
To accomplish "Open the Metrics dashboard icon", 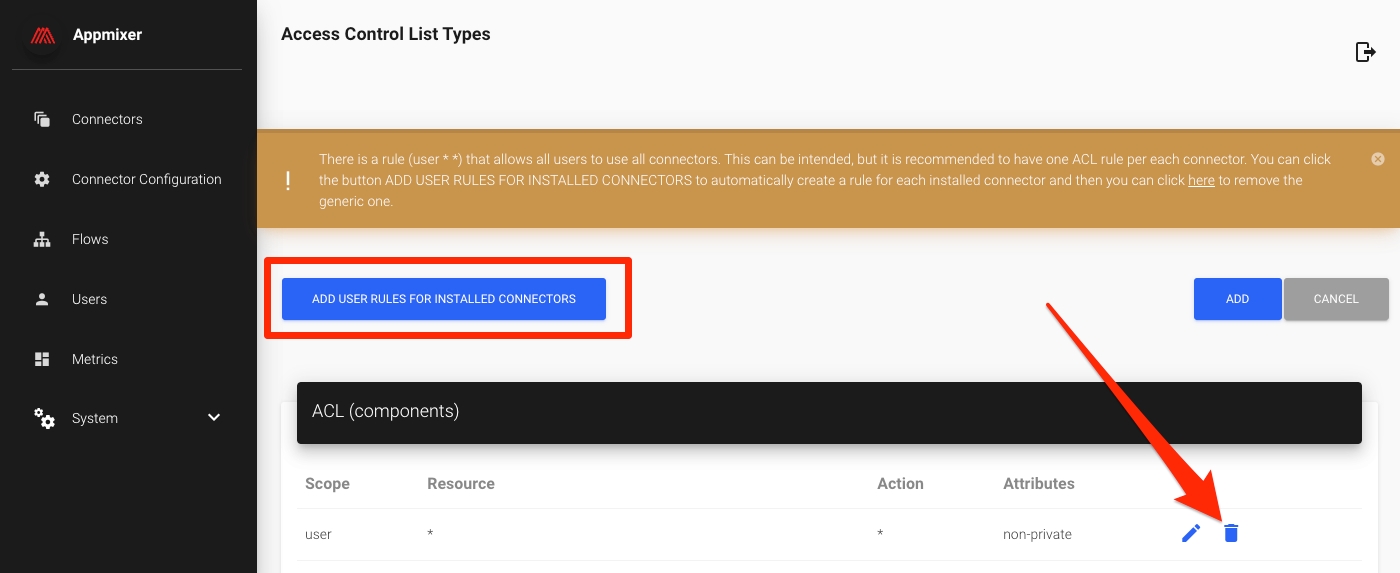I will pos(42,359).
